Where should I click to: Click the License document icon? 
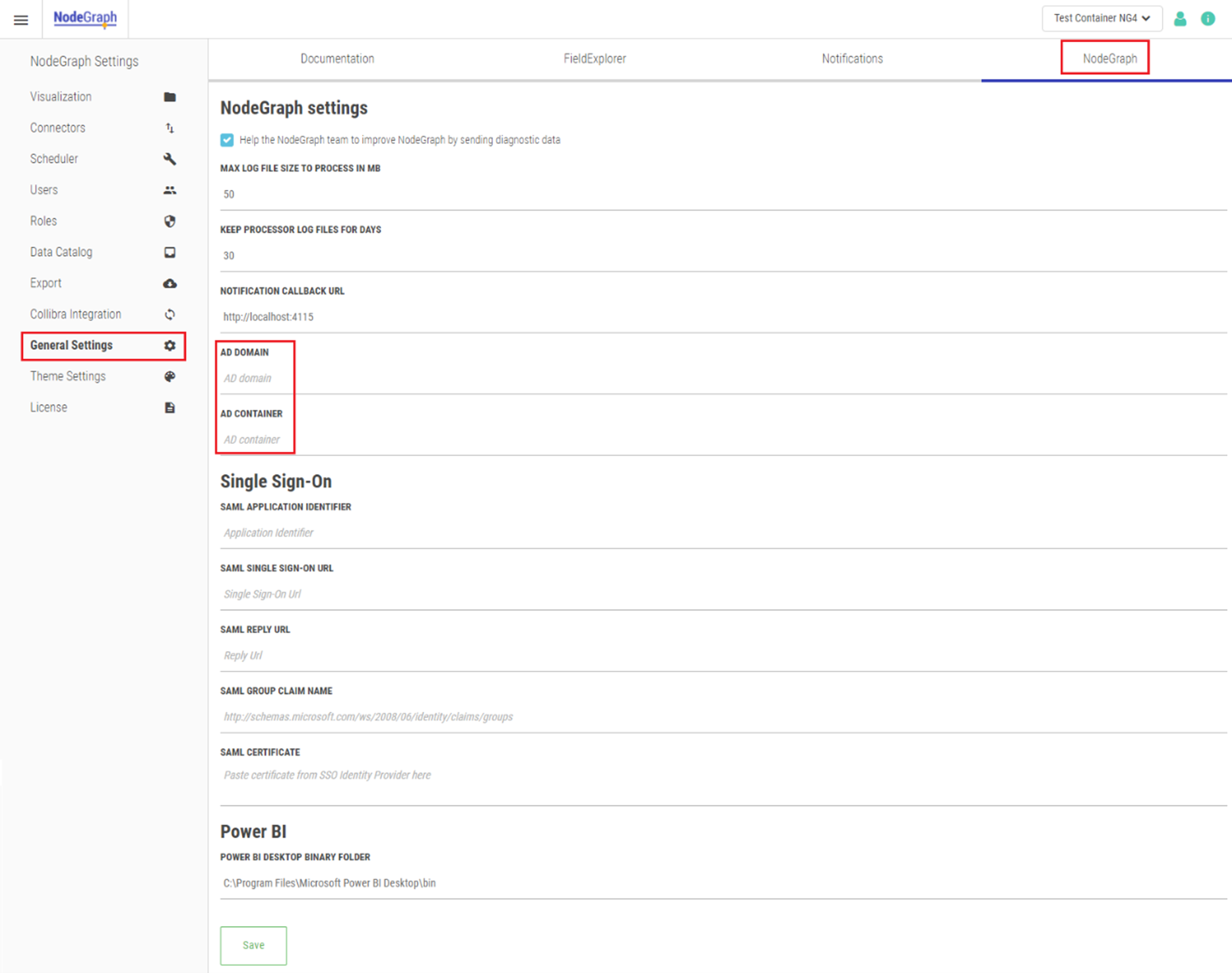point(169,408)
